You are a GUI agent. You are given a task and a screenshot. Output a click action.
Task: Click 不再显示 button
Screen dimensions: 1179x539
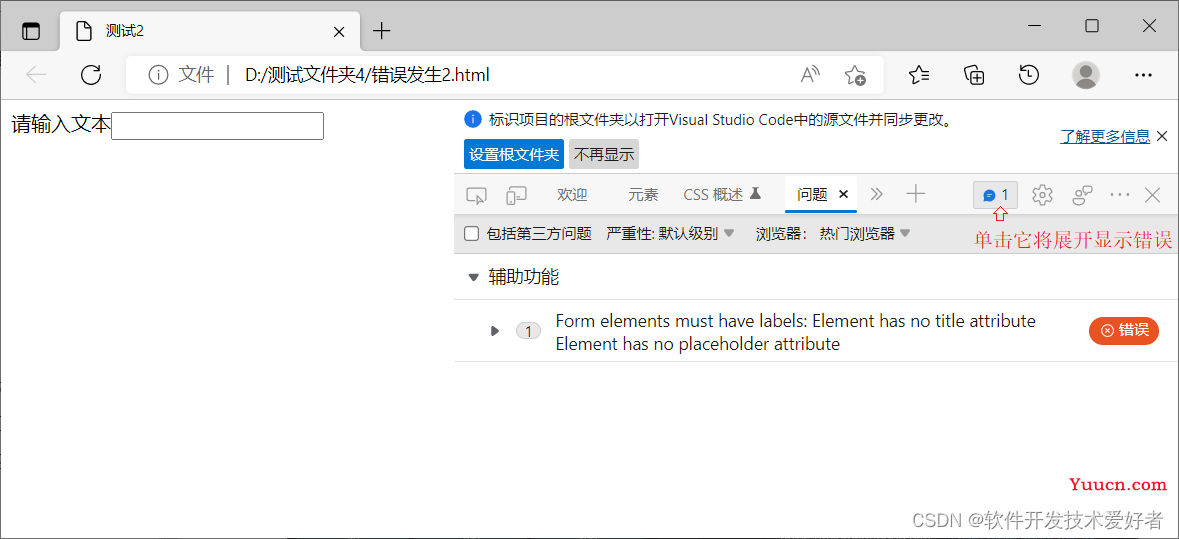pos(604,154)
